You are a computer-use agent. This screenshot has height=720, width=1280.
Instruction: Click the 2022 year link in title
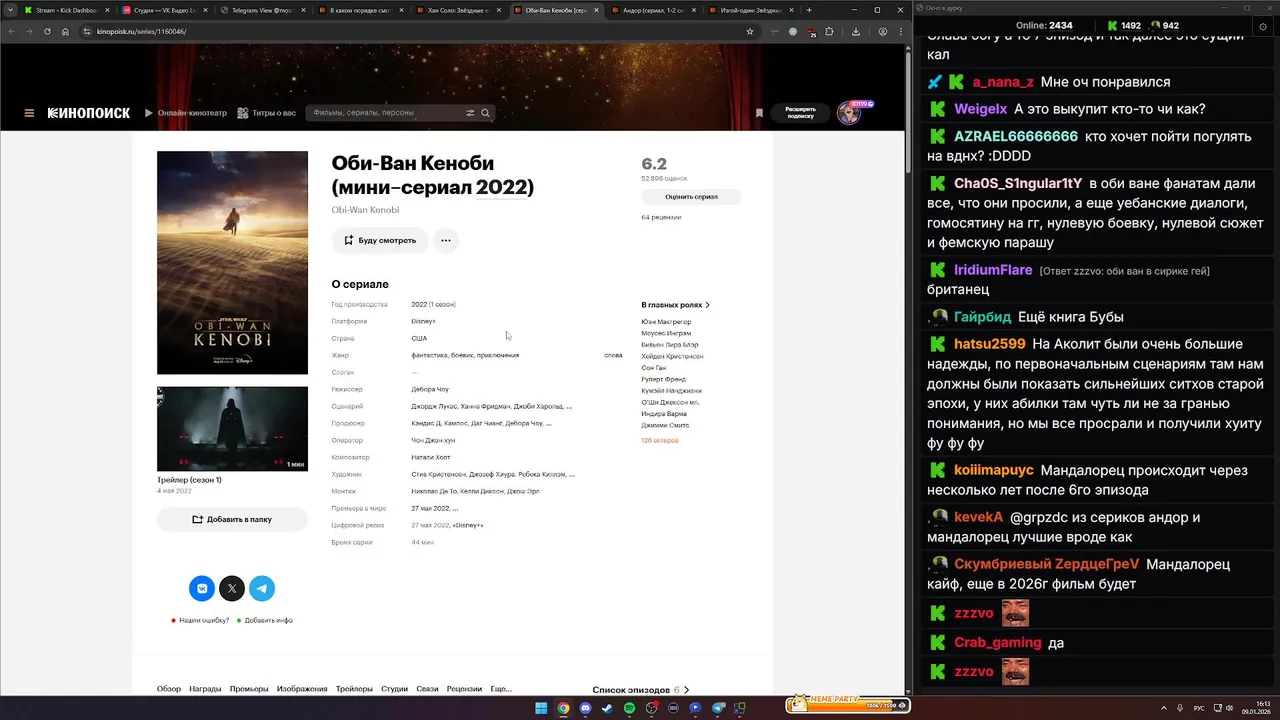(x=501, y=187)
